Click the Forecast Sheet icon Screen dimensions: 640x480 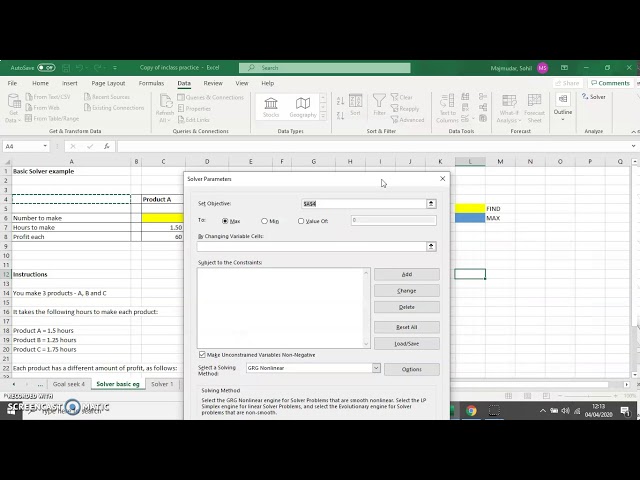coord(534,109)
